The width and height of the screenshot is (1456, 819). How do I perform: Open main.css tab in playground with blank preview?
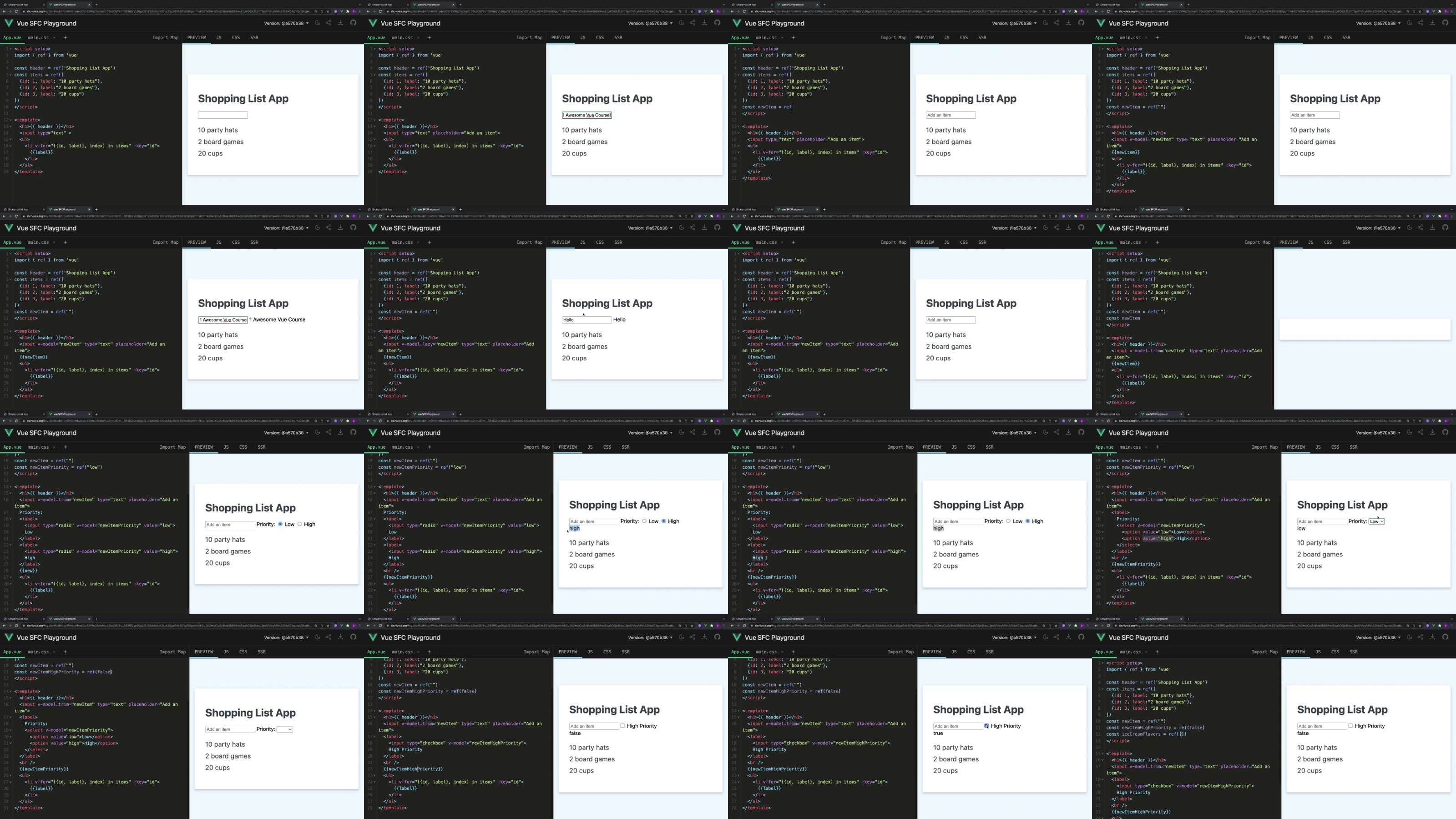coord(1130,243)
